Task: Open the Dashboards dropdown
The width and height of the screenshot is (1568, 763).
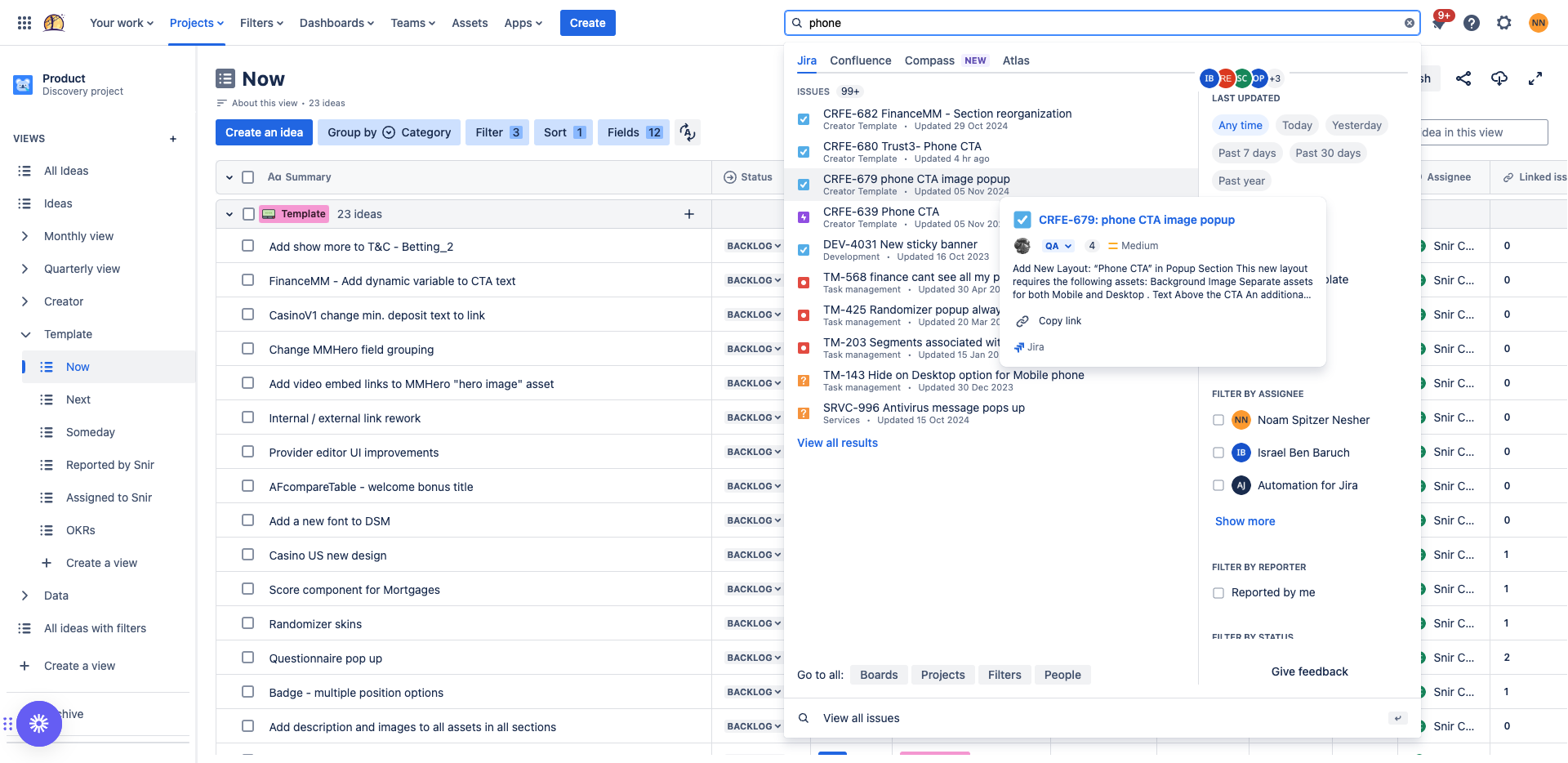Action: [x=336, y=23]
